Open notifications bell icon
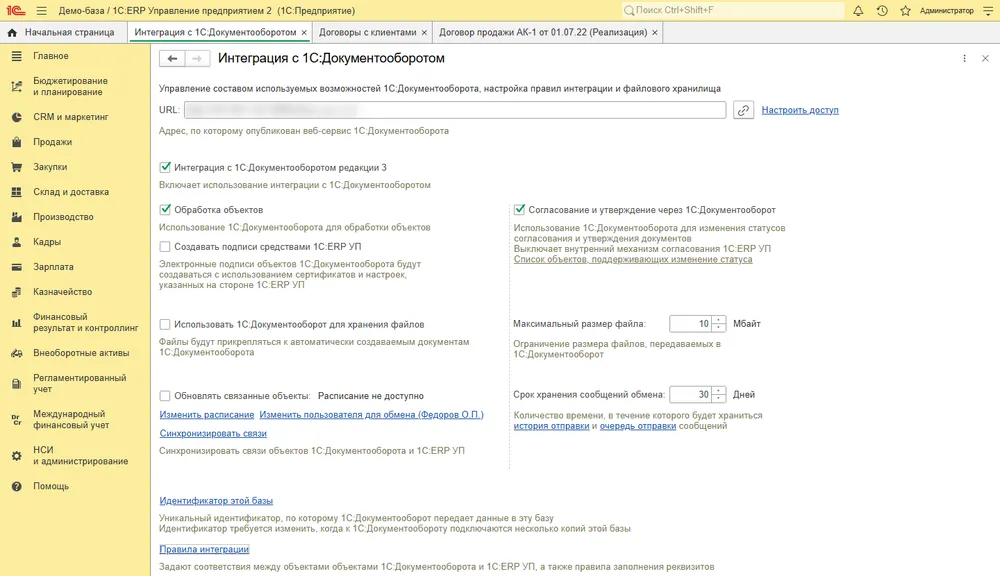 point(858,10)
